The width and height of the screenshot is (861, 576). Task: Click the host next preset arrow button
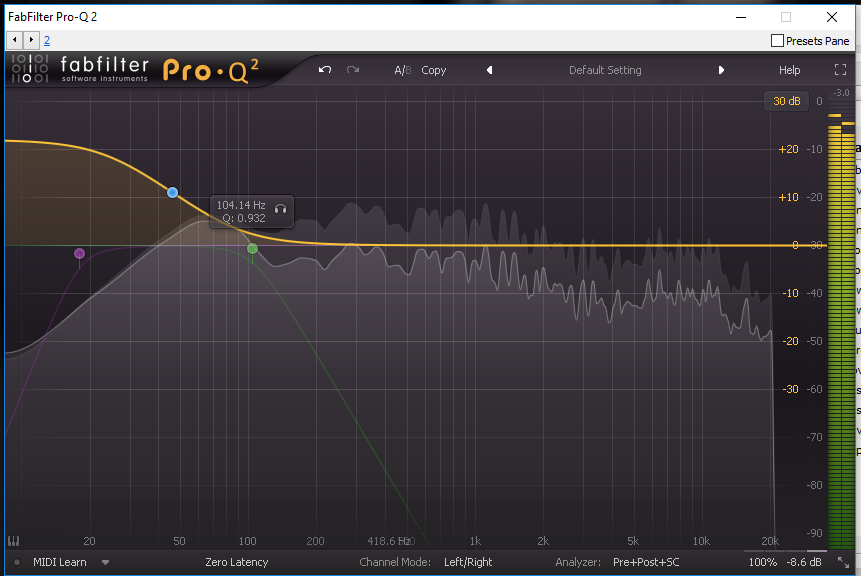[31, 40]
